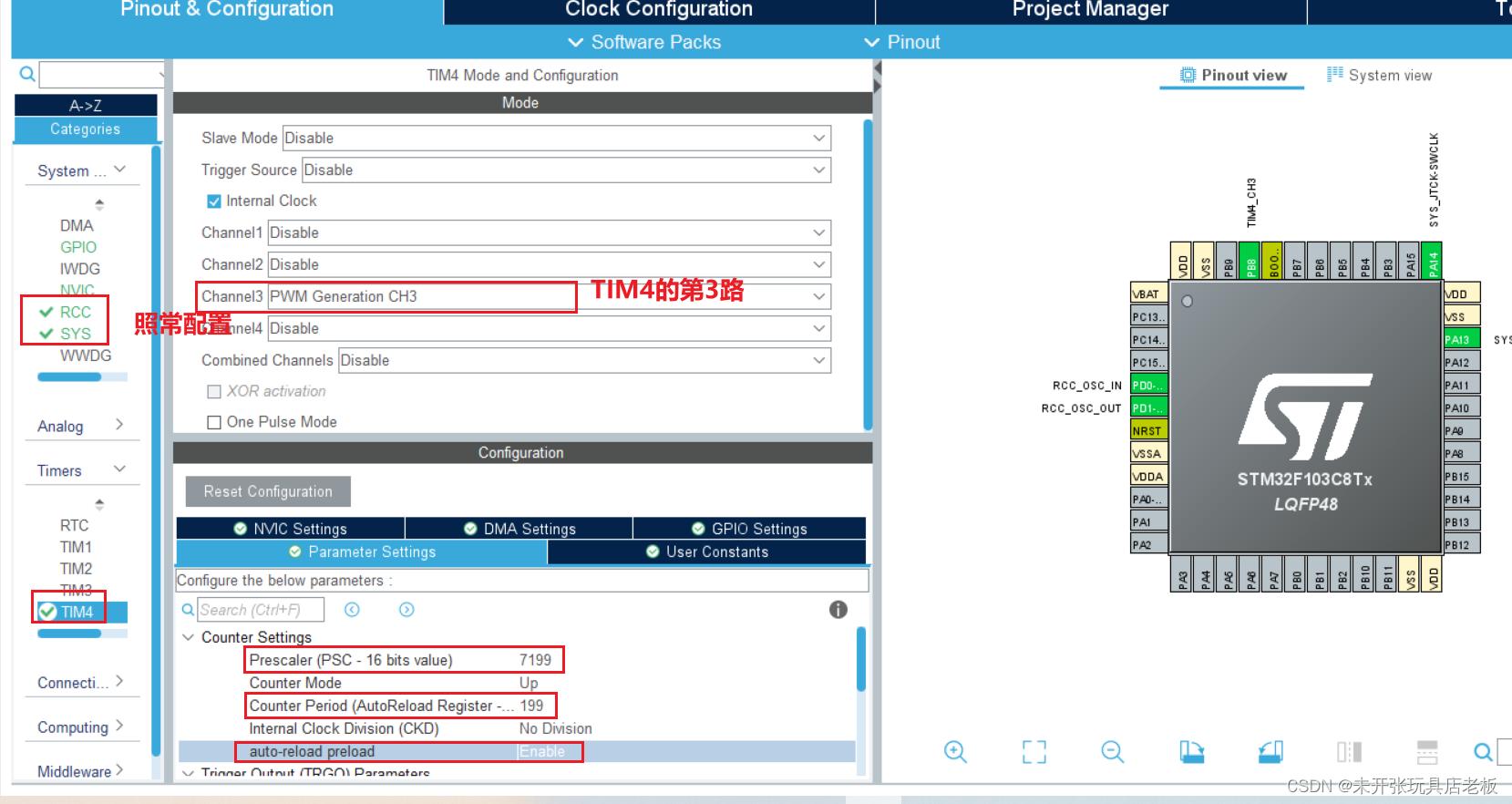The height and width of the screenshot is (804, 1512).
Task: Zoom out of the chip pinout view
Action: (x=1113, y=751)
